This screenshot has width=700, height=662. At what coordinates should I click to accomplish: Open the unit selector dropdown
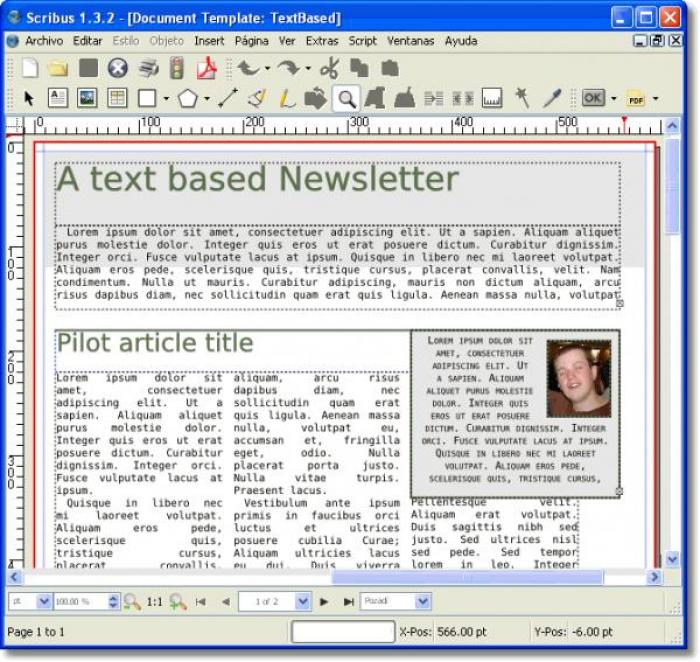[44, 601]
